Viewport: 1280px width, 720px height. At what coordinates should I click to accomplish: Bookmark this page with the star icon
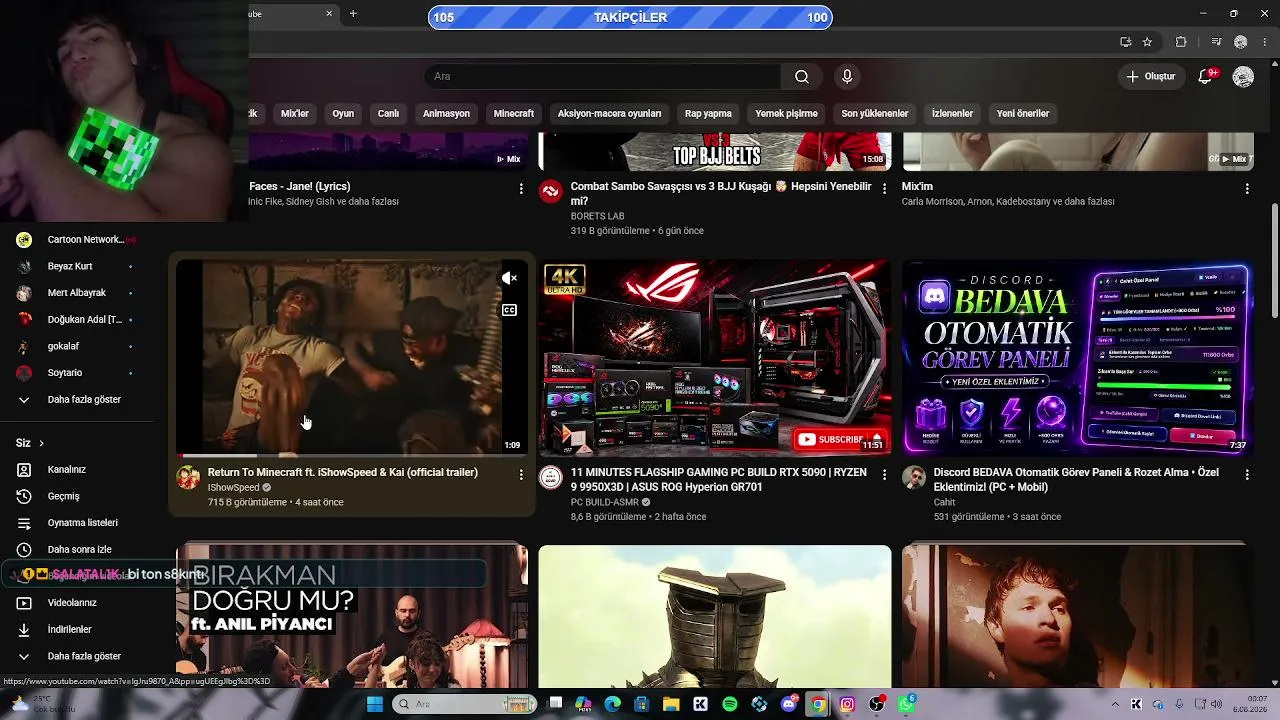1147,42
